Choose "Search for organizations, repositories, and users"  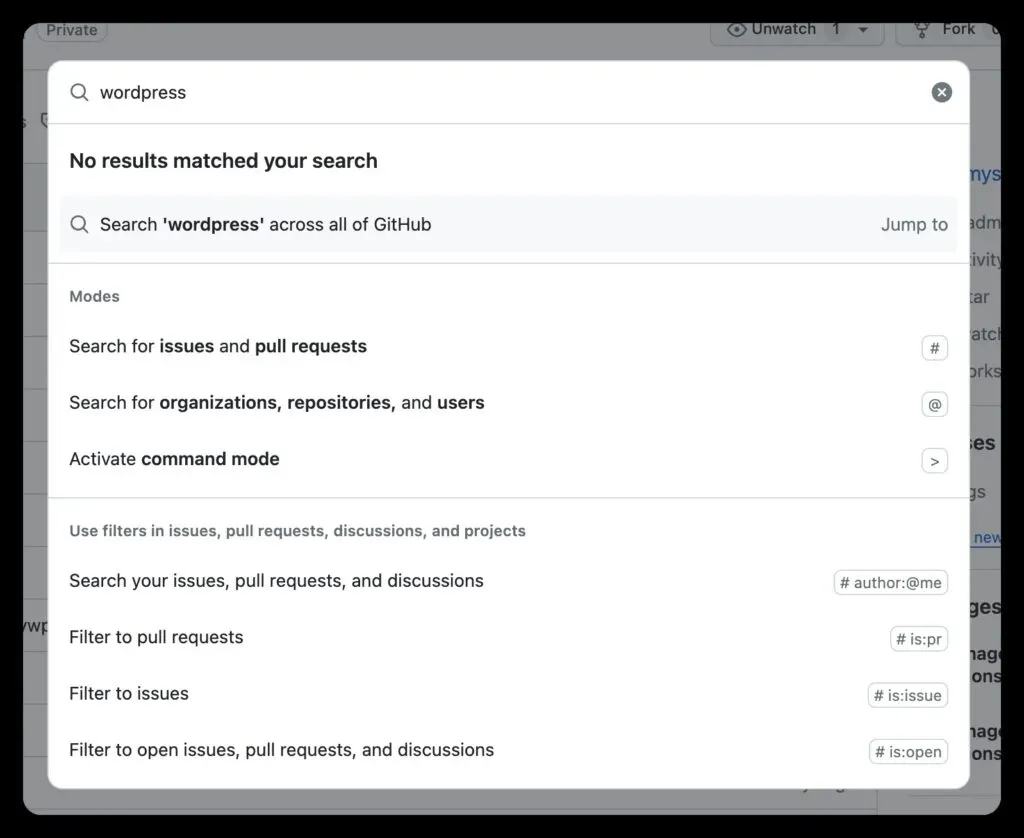[277, 403]
